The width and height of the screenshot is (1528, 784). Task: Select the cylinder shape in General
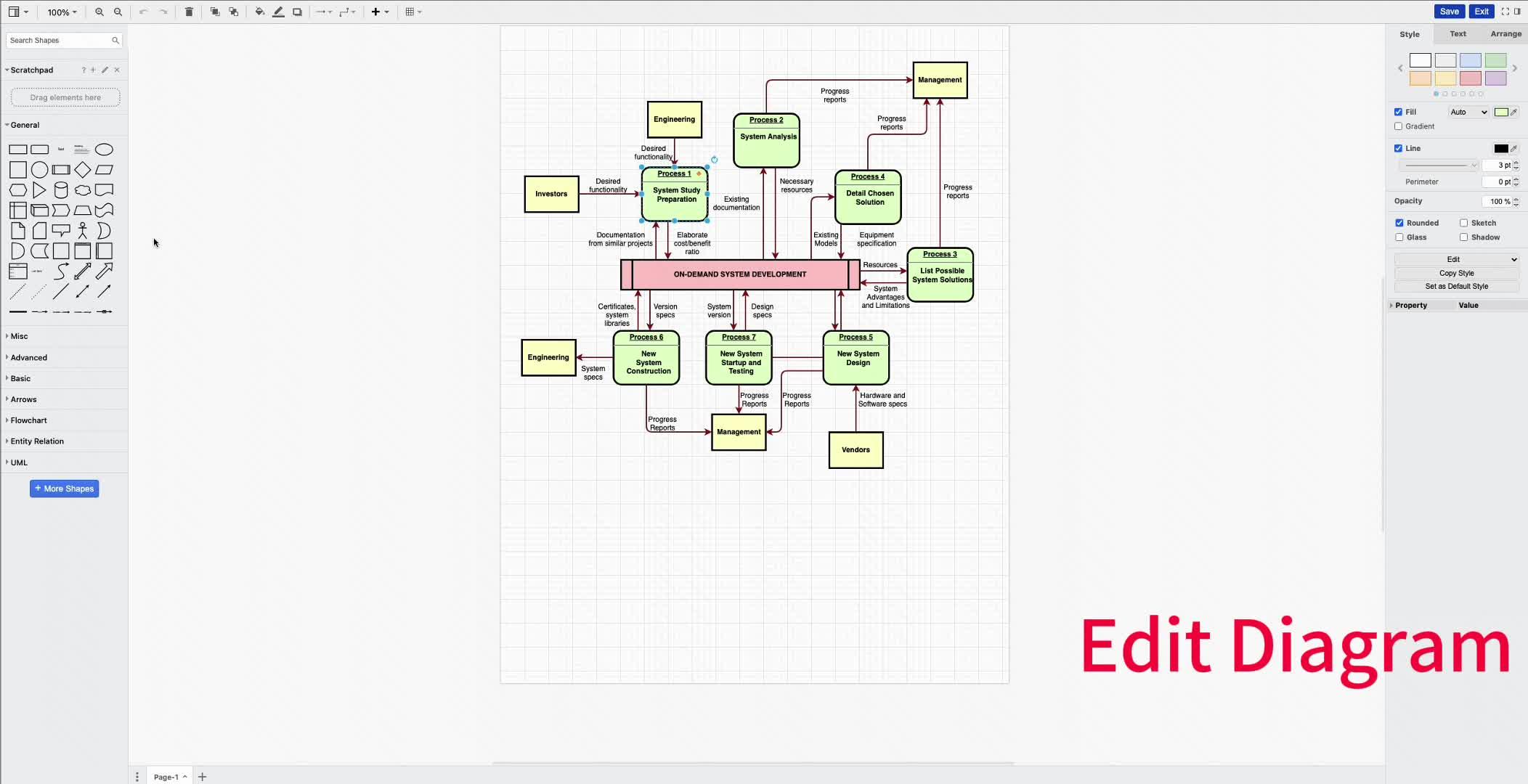pyautogui.click(x=61, y=190)
